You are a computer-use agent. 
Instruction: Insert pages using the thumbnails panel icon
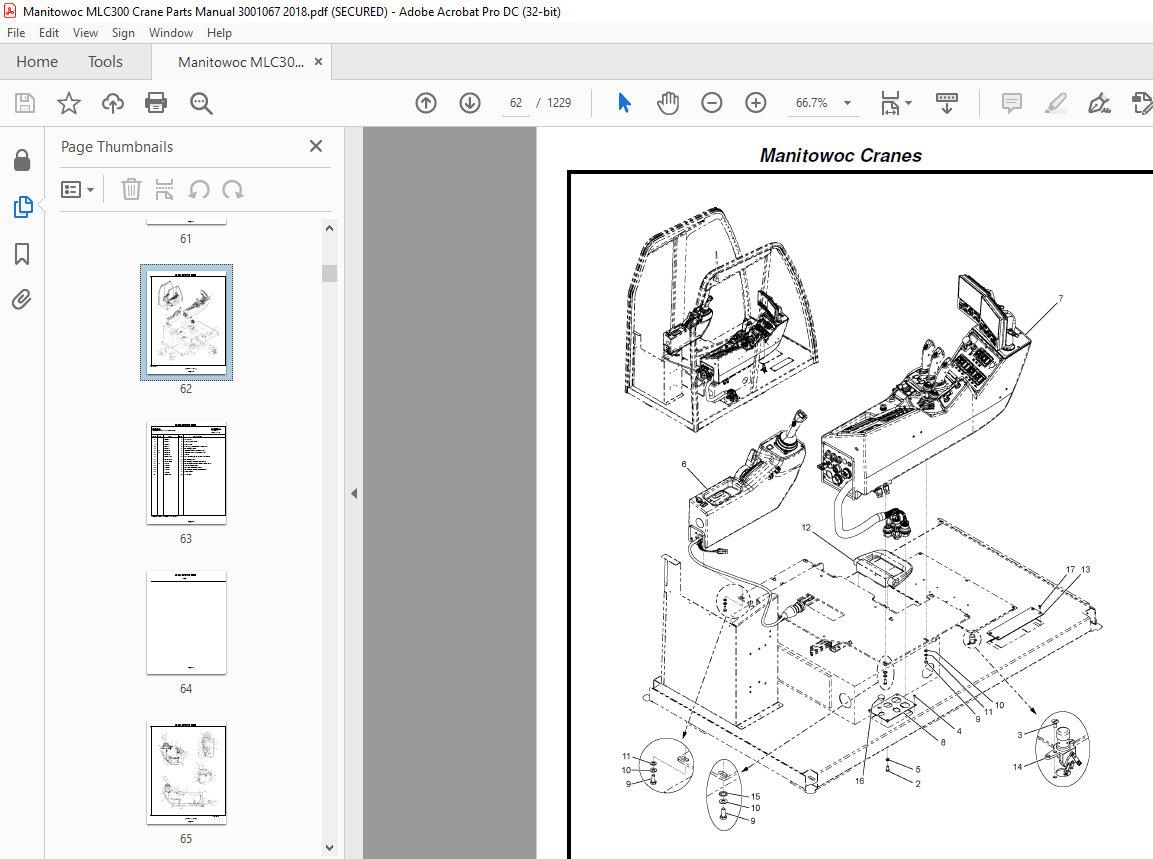[x=165, y=190]
